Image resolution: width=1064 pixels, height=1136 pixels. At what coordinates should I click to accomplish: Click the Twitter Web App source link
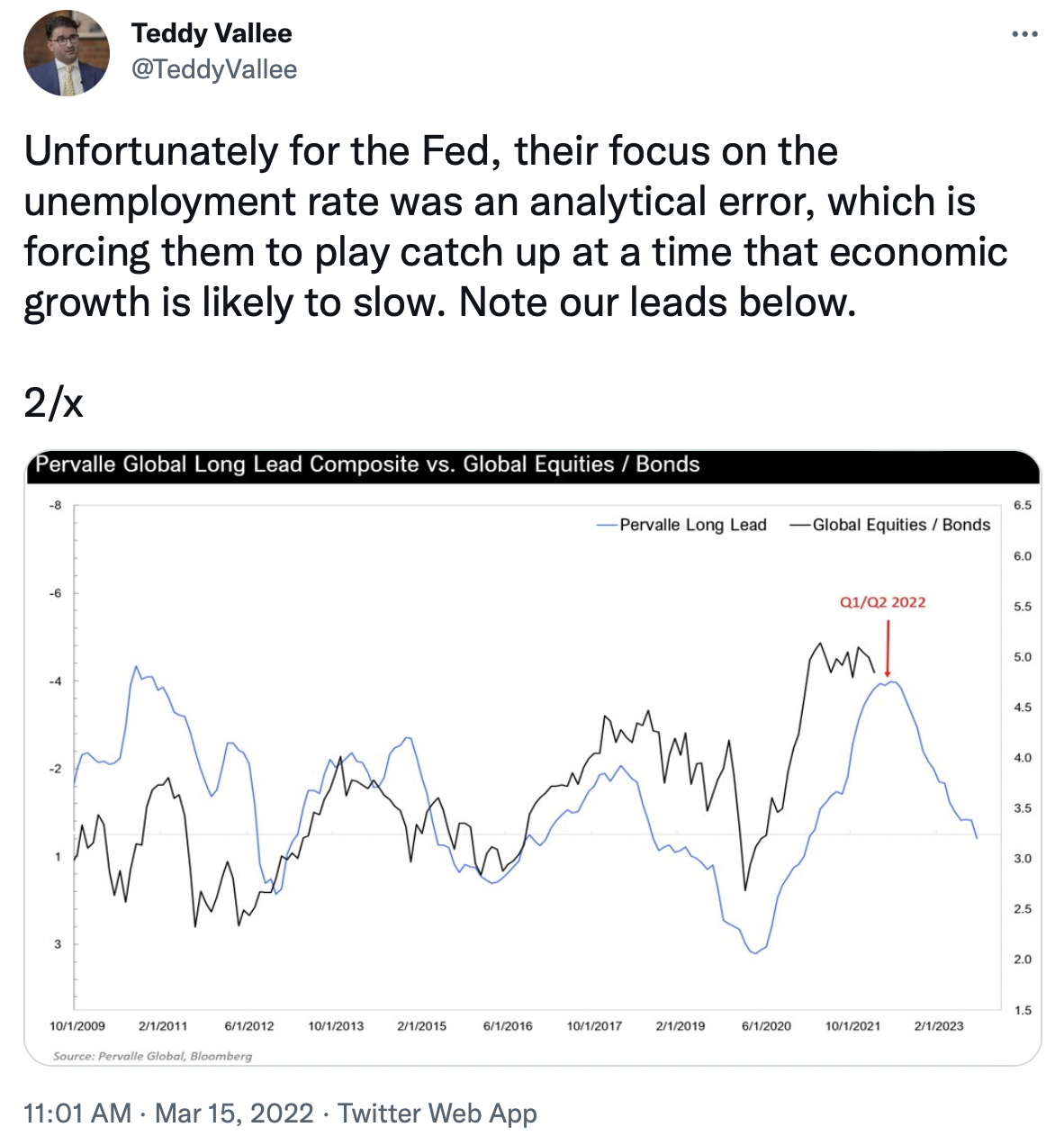point(437,1113)
